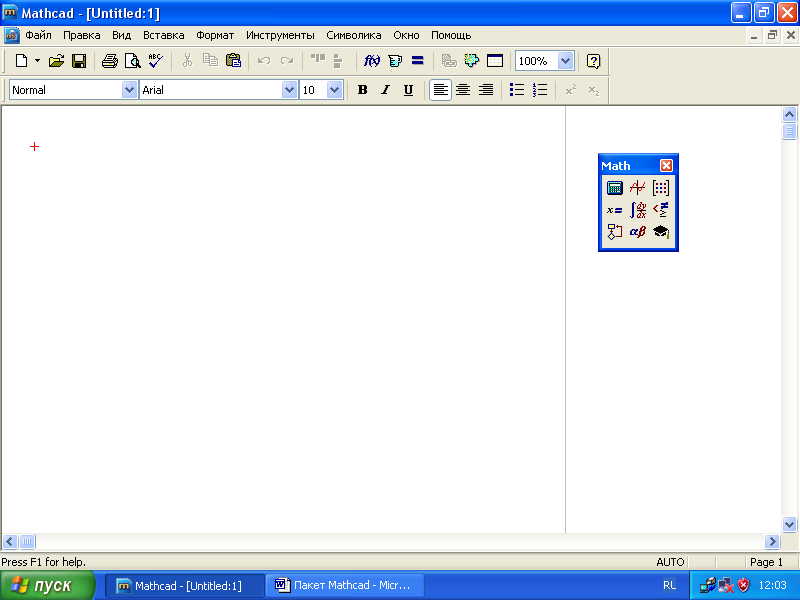This screenshot has width=800, height=600.
Task: Open New document template dropdown arrow
Action: [x=37, y=61]
